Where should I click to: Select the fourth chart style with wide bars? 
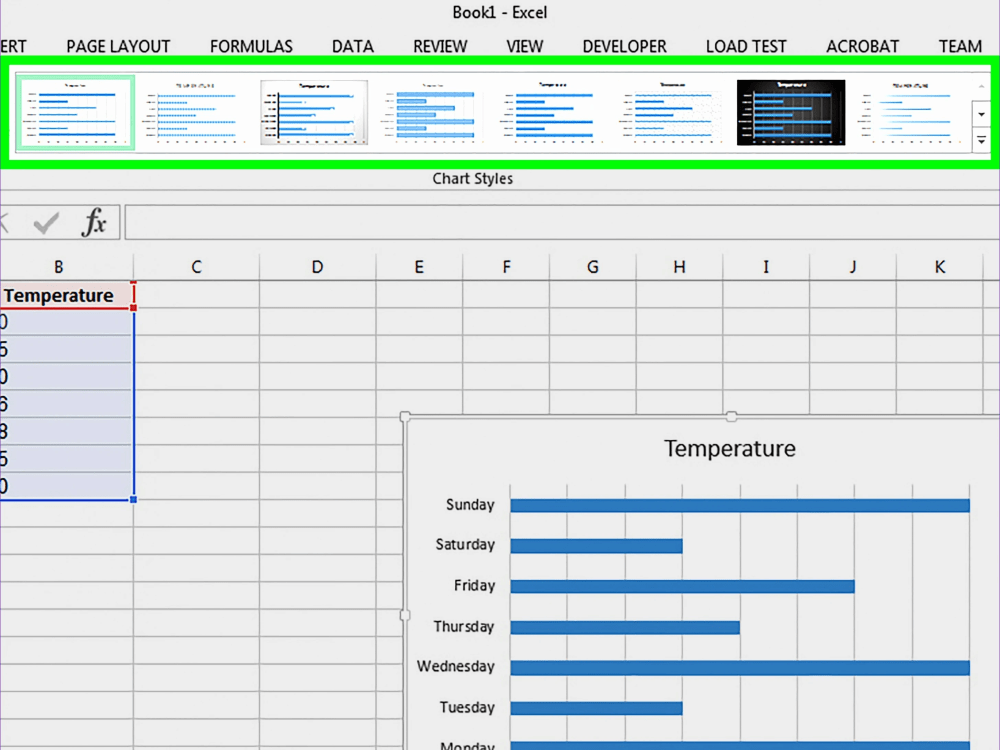pyautogui.click(x=433, y=112)
